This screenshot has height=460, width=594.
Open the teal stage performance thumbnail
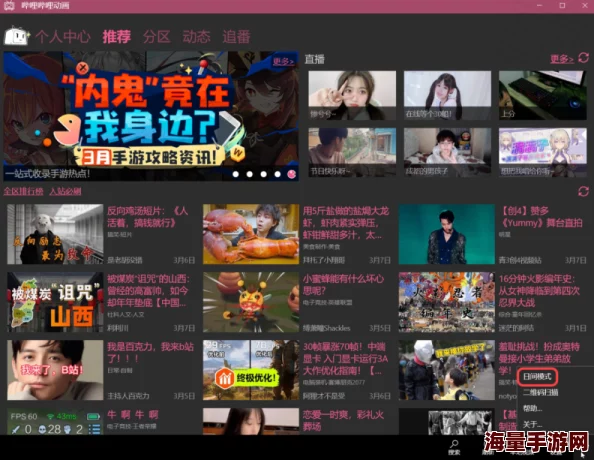[x=447, y=234]
